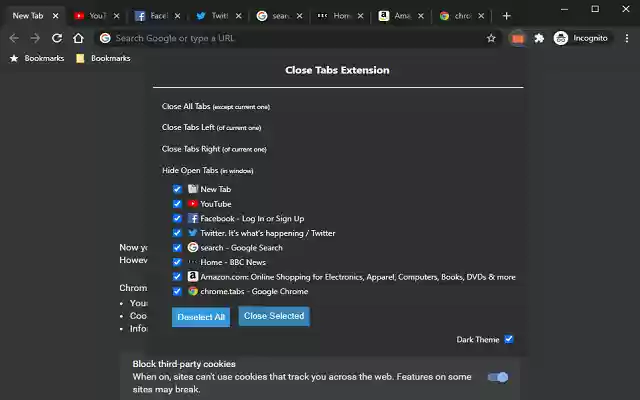Viewport: 640px width, 400px height.
Task: Click the YouTube icon in tab list
Action: 193,203
